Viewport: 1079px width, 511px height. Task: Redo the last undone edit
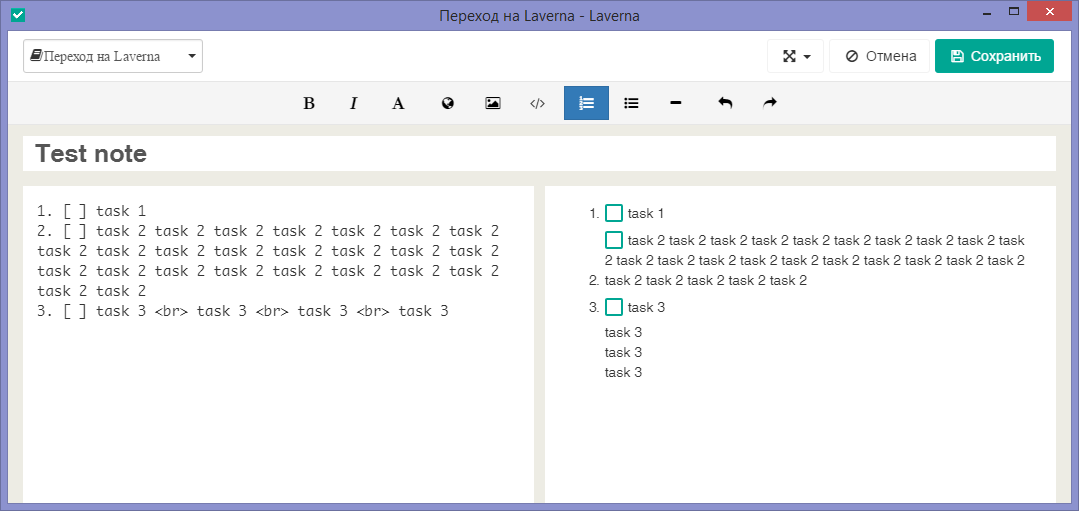[x=770, y=103]
